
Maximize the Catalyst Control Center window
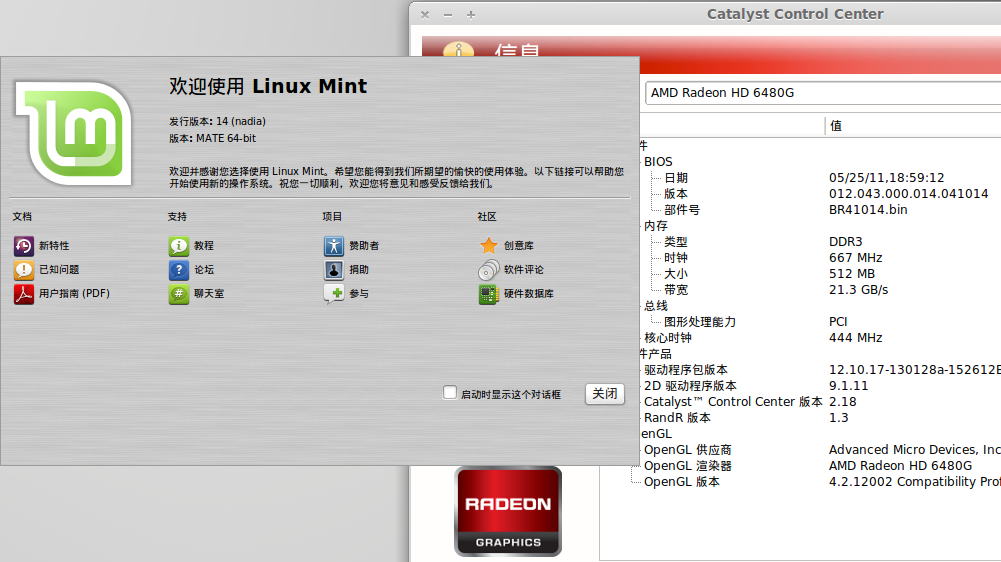tap(471, 15)
